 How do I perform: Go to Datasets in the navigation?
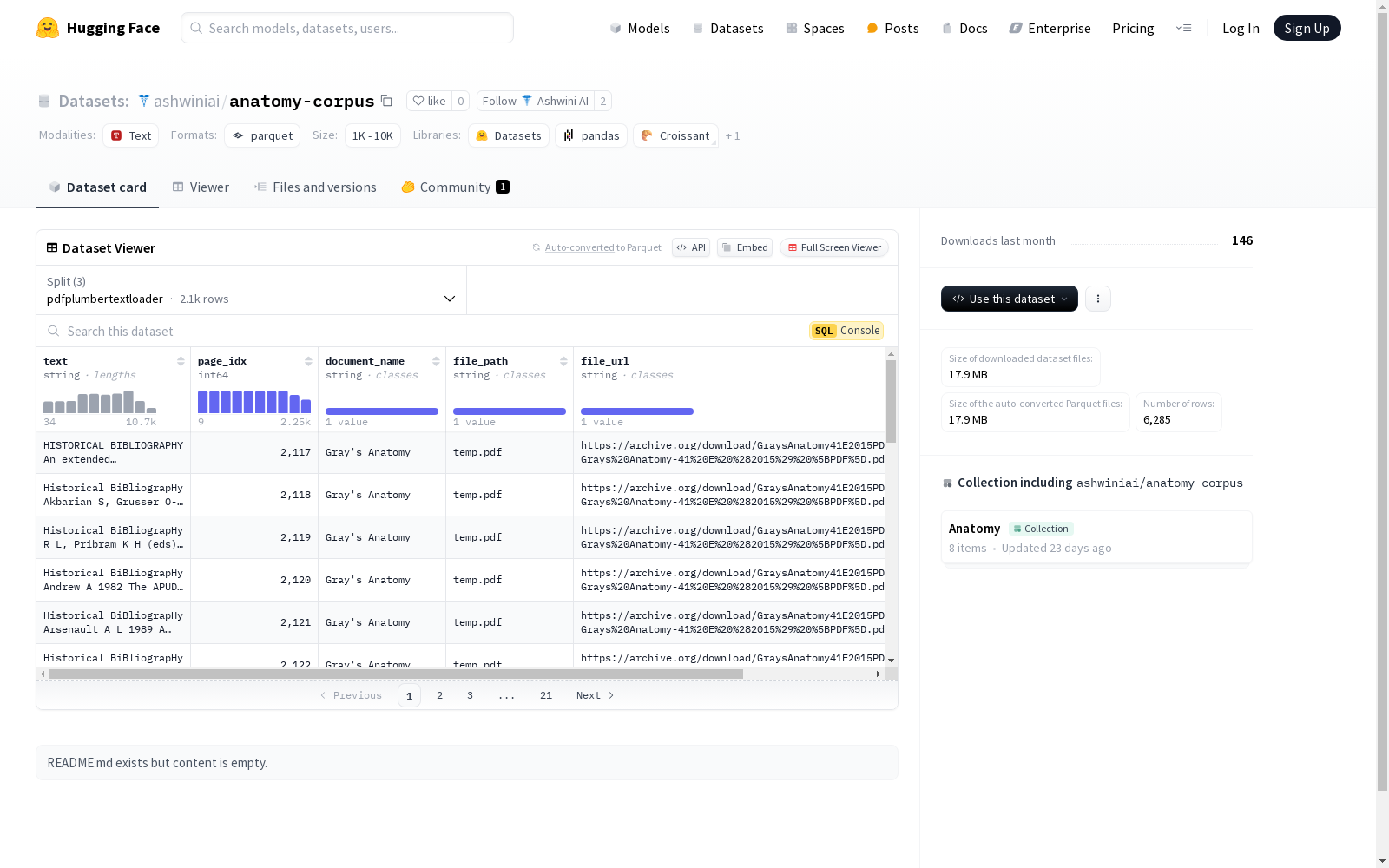(x=727, y=28)
